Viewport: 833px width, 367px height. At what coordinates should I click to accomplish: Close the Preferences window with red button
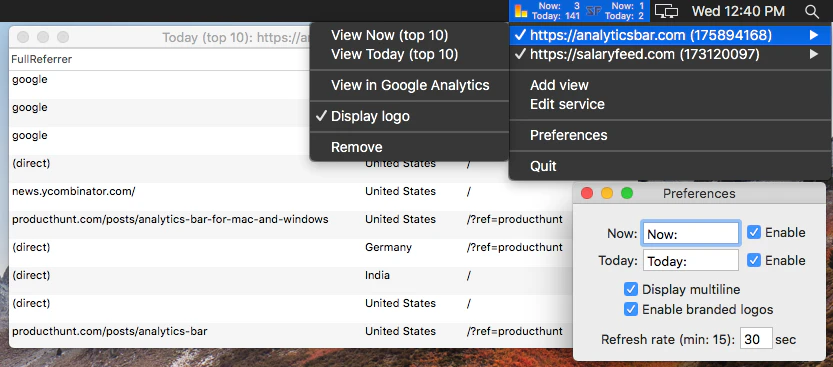(587, 193)
